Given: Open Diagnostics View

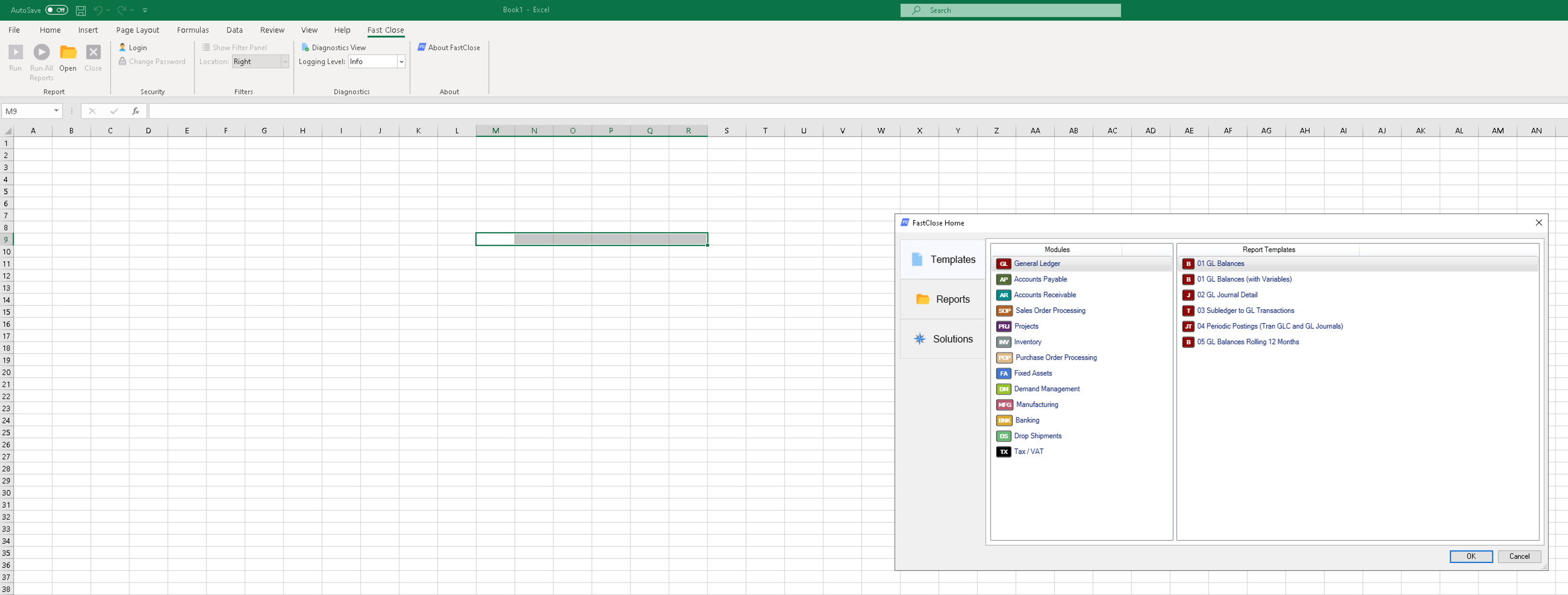Looking at the screenshot, I should click(x=334, y=47).
